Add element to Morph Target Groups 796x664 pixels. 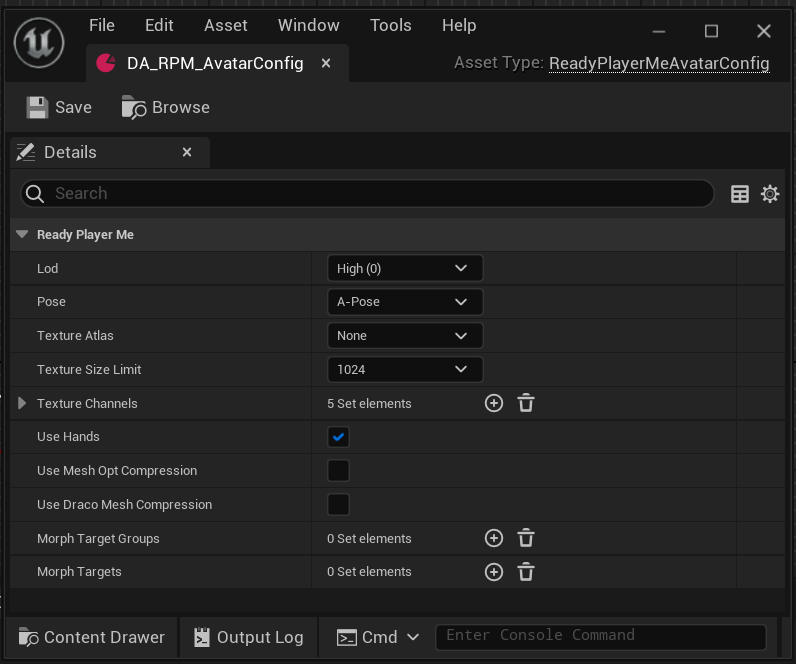coord(494,539)
